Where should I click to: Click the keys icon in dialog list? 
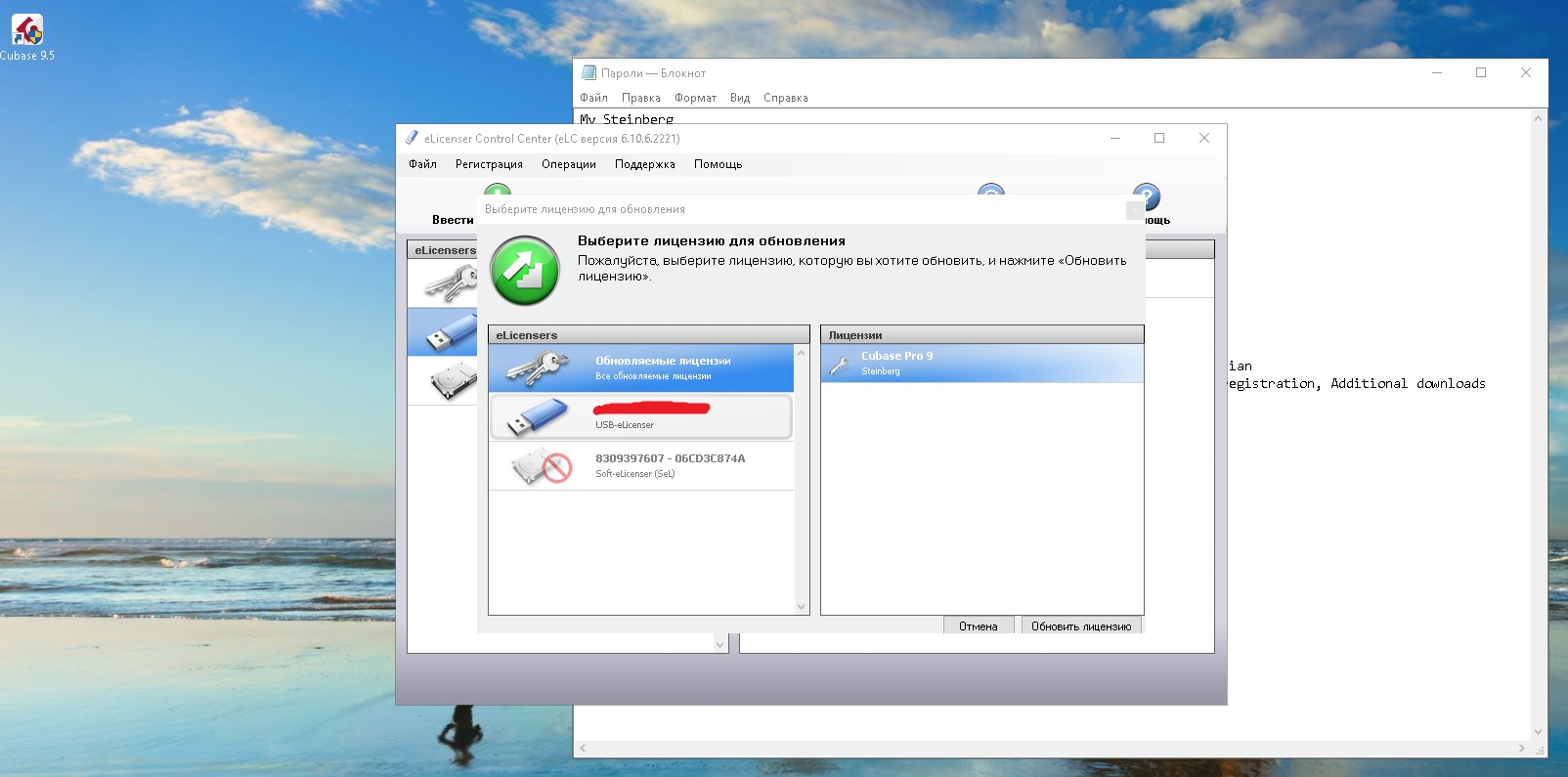pos(539,368)
